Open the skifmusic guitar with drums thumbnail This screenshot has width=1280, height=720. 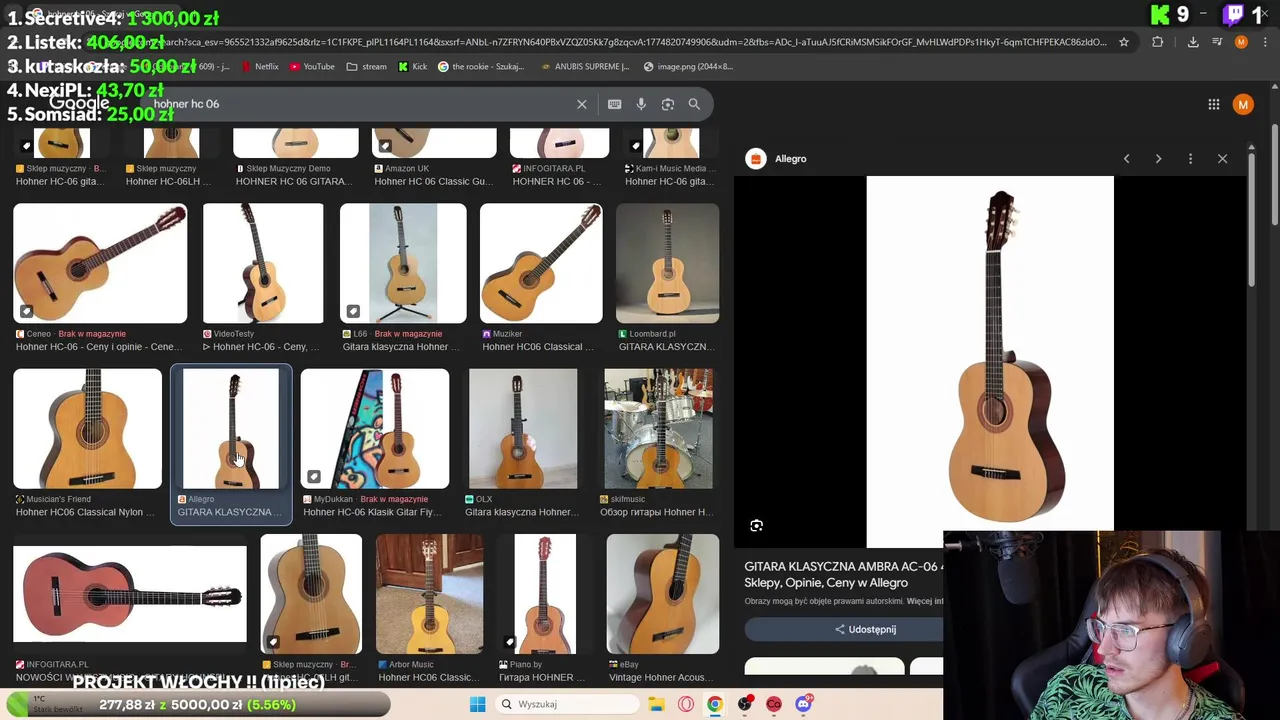tap(658, 429)
